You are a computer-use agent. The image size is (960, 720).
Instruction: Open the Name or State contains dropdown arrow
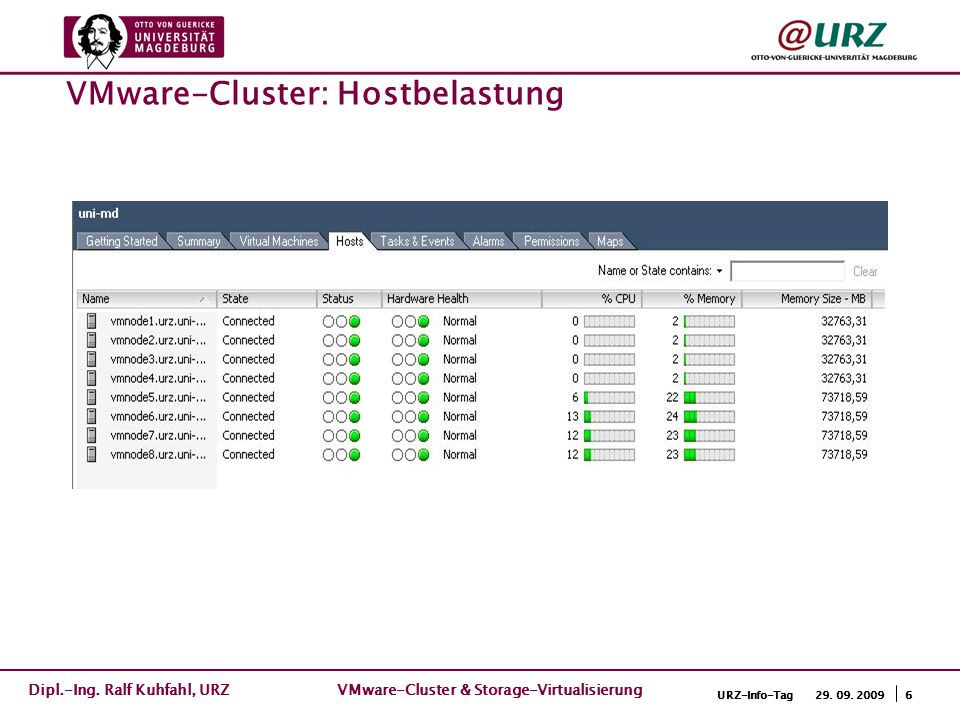coord(719,271)
